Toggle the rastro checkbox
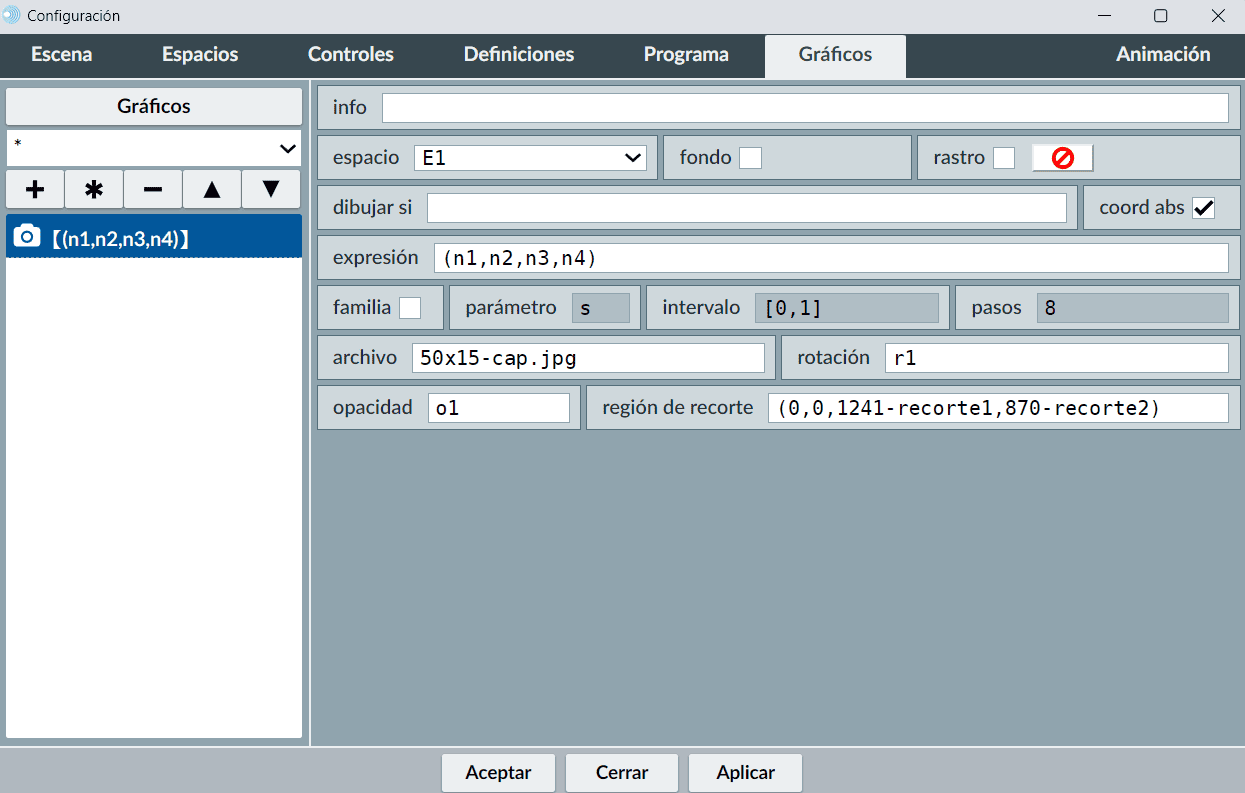The height and width of the screenshot is (793, 1245). click(1004, 158)
